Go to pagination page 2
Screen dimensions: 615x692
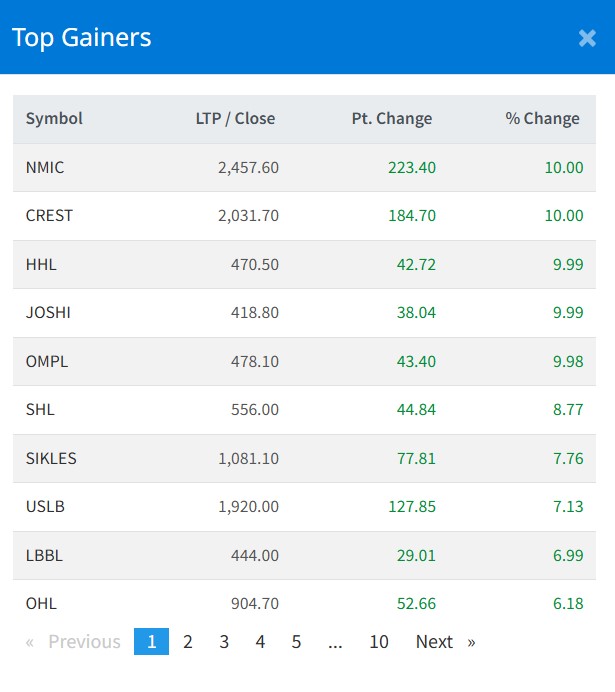(188, 642)
